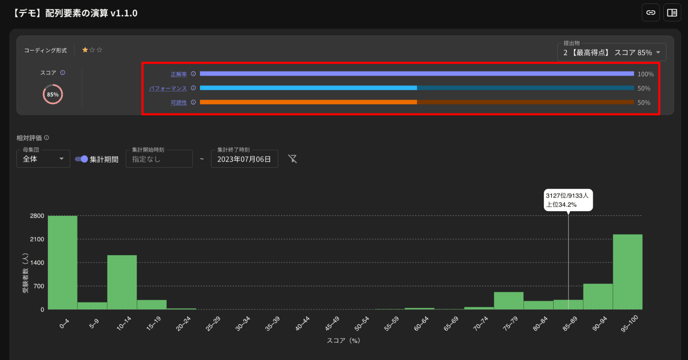The height and width of the screenshot is (360, 688).
Task: Click the 100% value beside 正解率 bar
Action: [x=645, y=74]
